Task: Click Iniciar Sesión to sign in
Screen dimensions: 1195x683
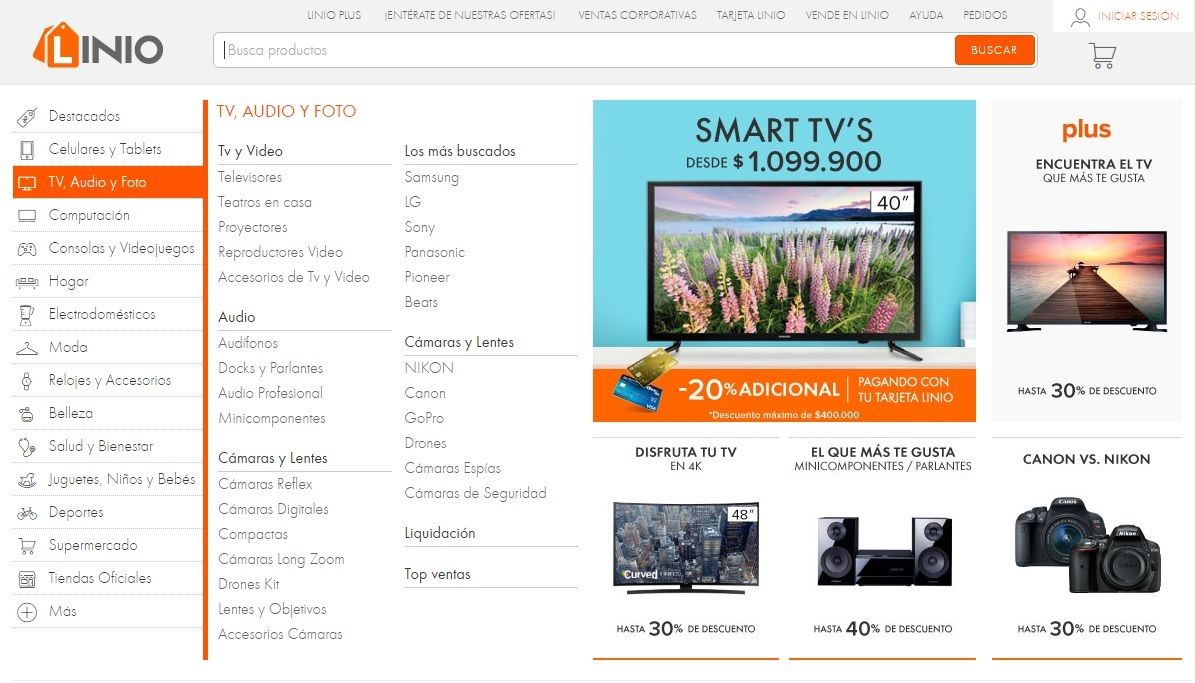Action: point(1138,16)
